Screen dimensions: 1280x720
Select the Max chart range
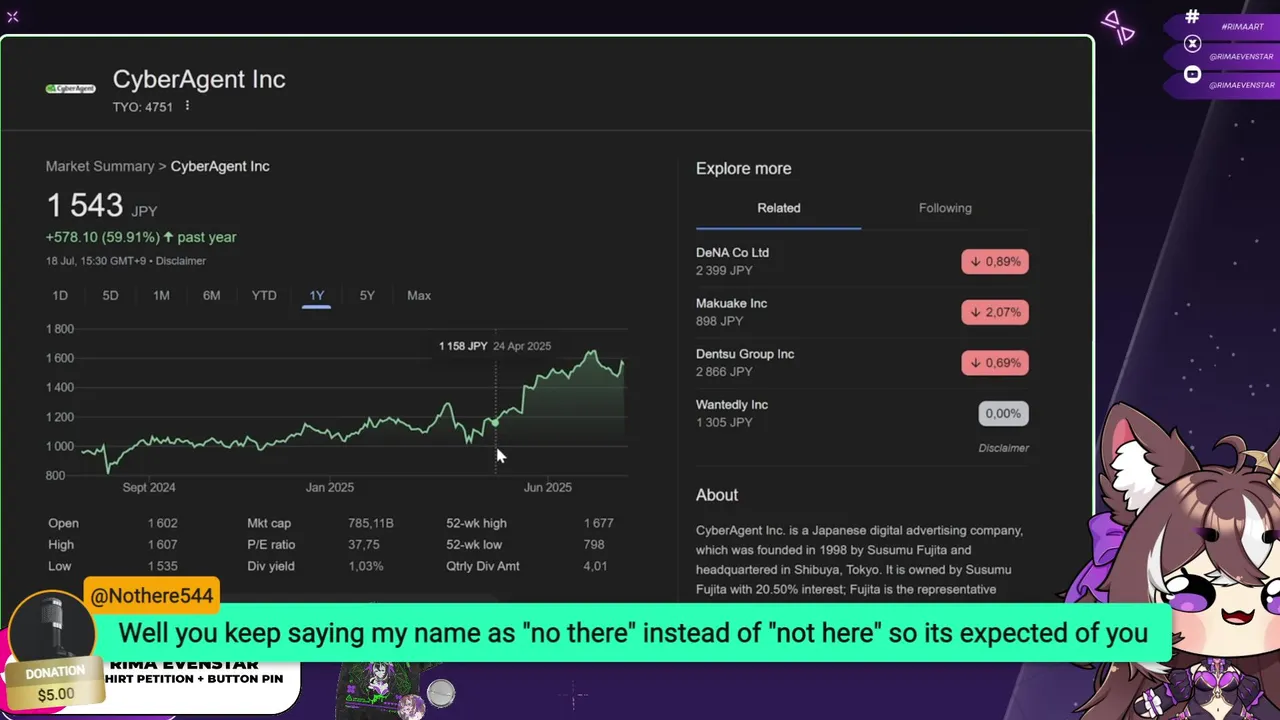pos(419,295)
